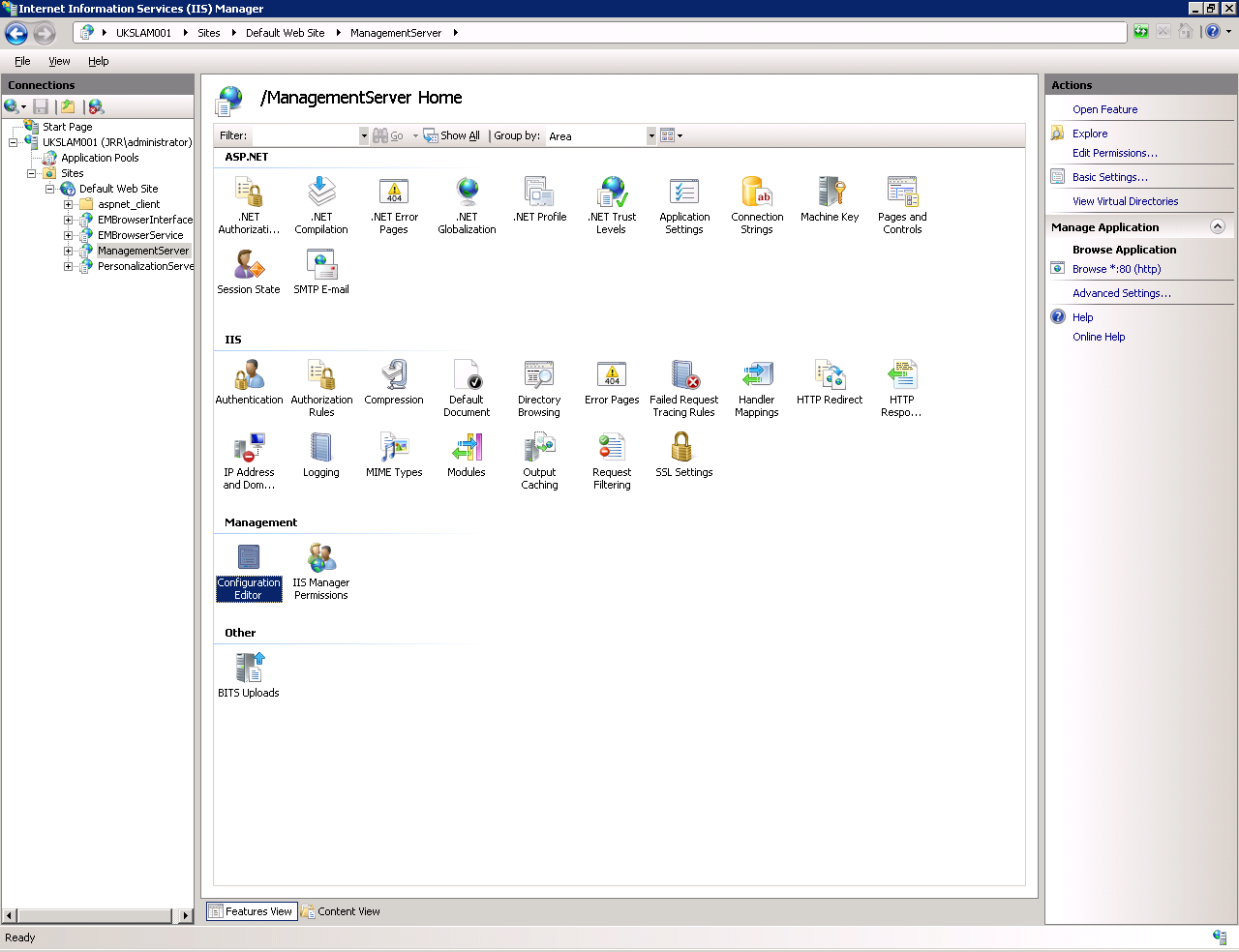1239x952 pixels.
Task: Open the HTTP Redirect feature
Action: coord(830,382)
